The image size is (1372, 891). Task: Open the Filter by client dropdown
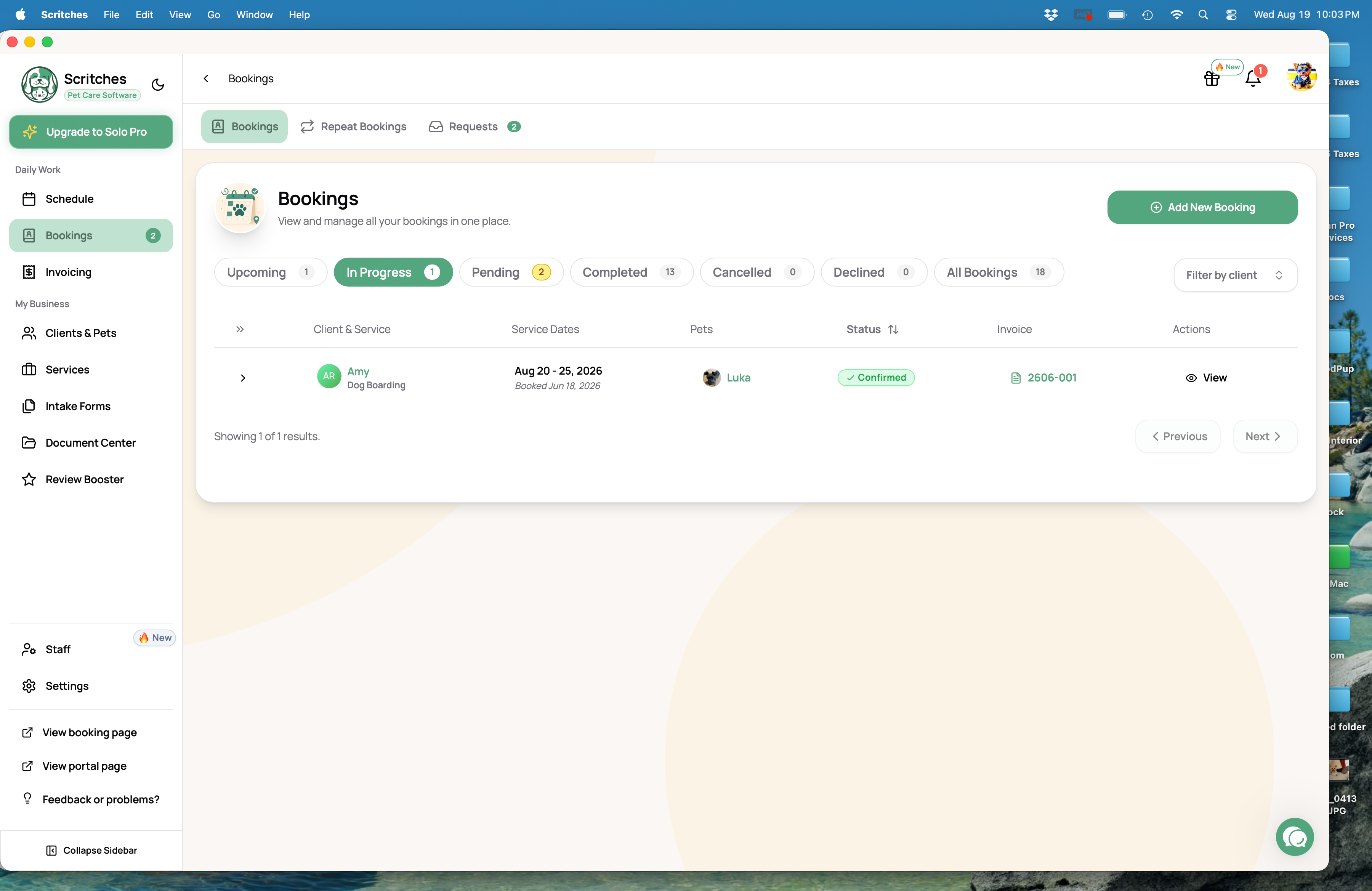tap(1236, 275)
